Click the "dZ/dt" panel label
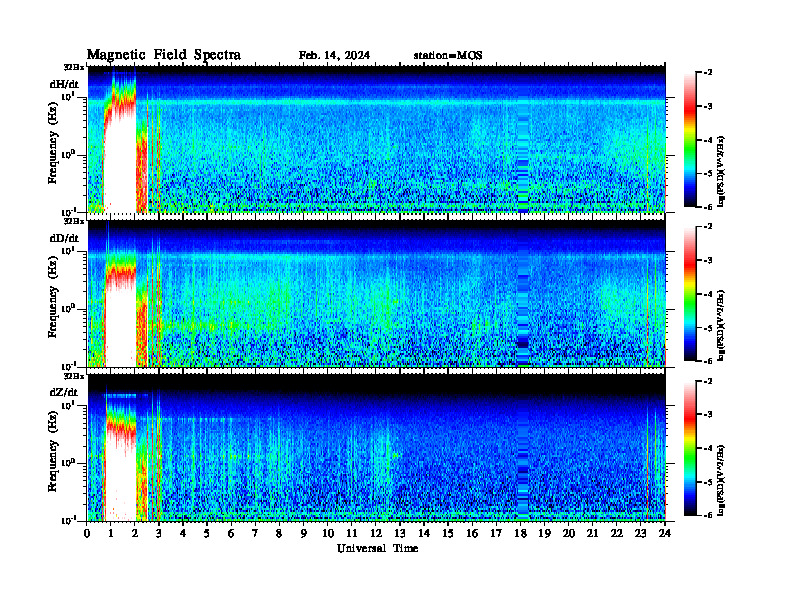 [x=64, y=392]
